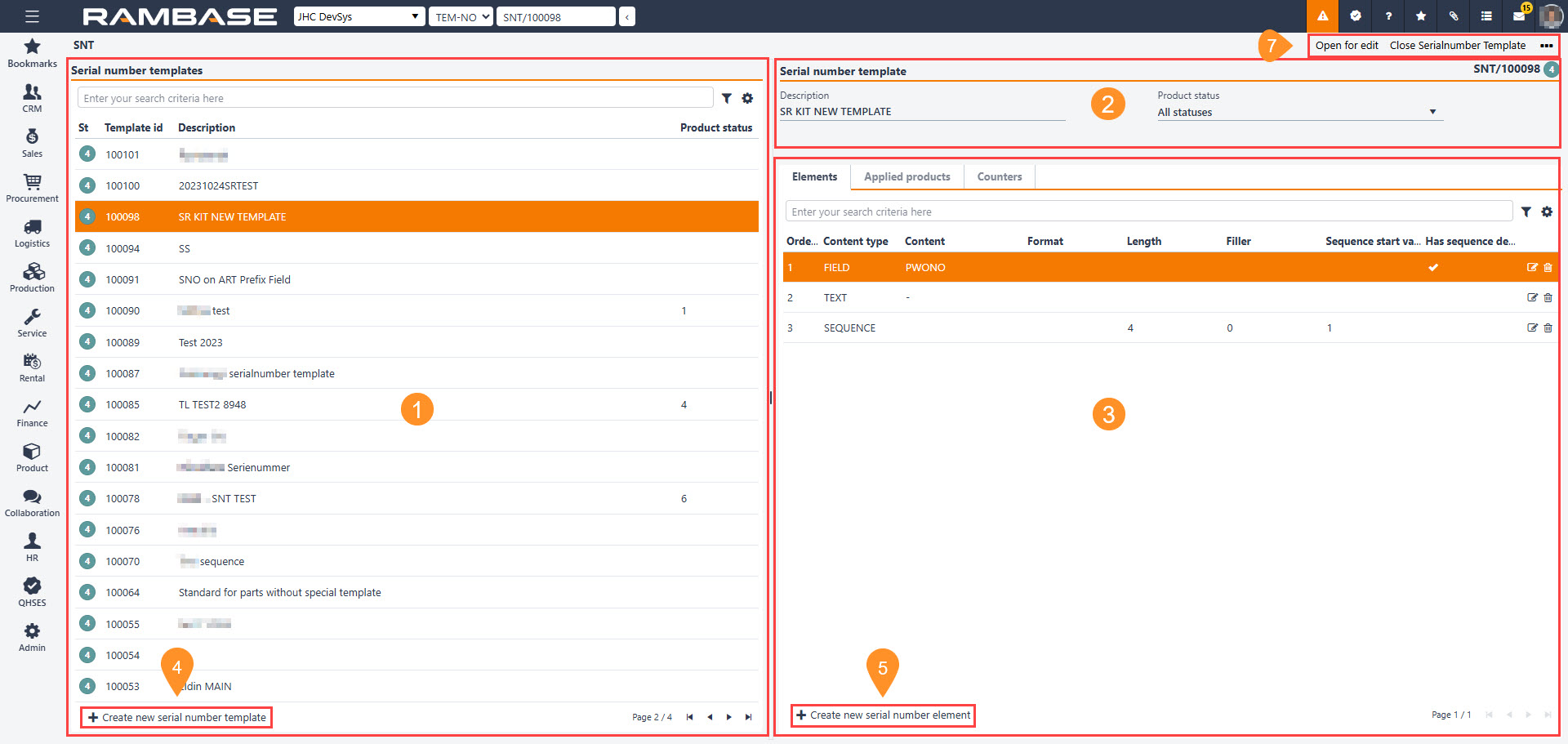The image size is (1568, 744).
Task: Delete the TEXT element row
Action: tap(1548, 297)
